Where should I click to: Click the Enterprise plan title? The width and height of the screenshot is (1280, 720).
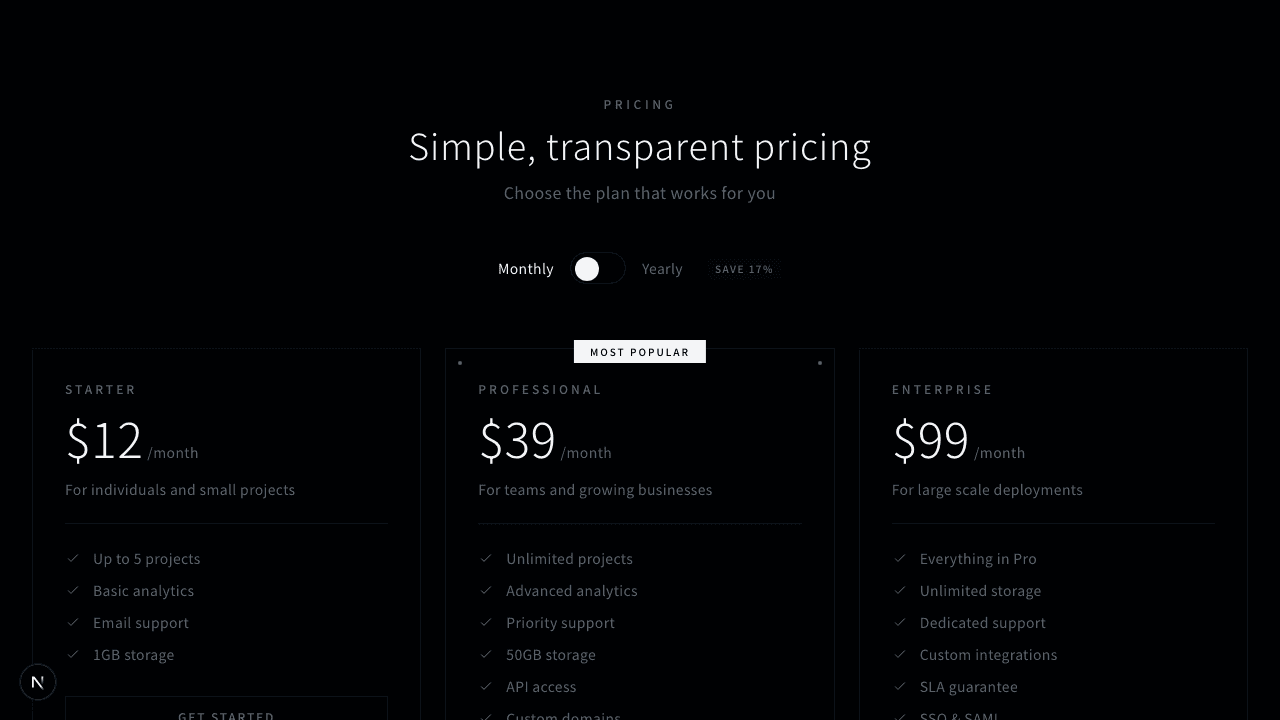(942, 390)
